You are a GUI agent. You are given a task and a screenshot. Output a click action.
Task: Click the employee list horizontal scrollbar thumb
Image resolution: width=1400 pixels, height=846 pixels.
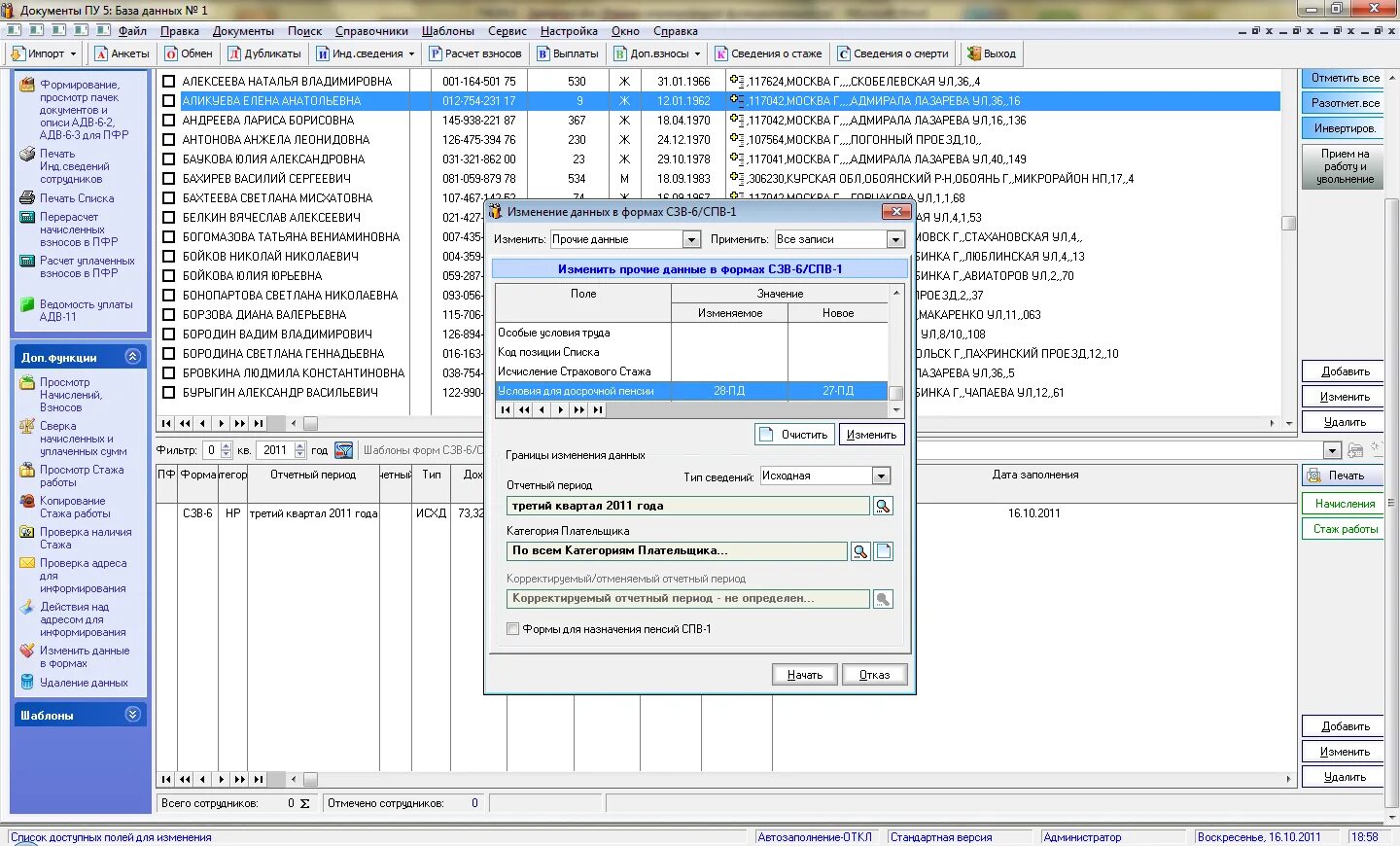tap(310, 424)
